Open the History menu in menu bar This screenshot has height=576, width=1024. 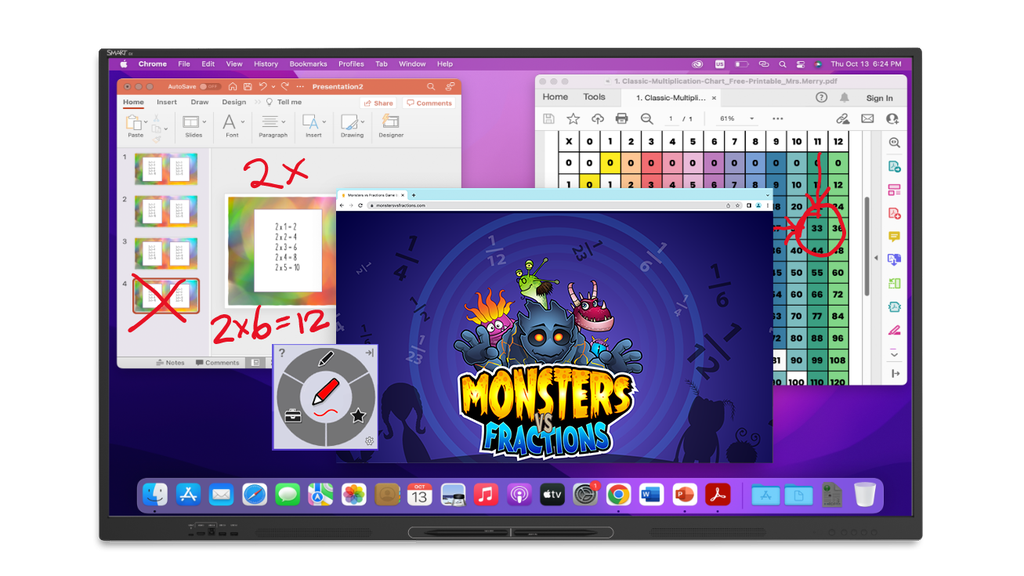(266, 64)
